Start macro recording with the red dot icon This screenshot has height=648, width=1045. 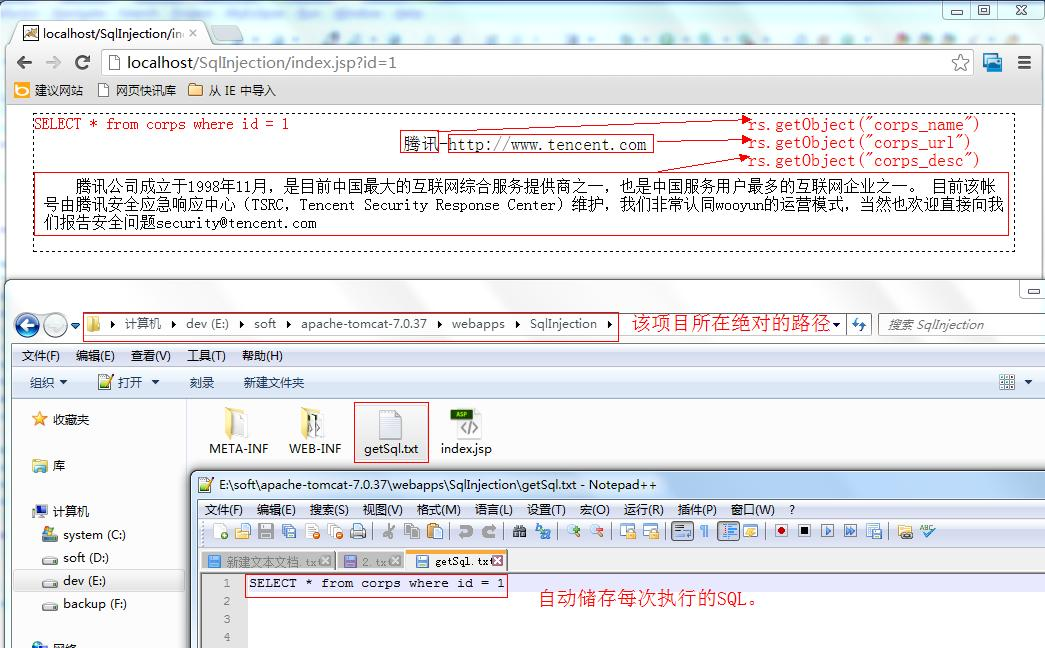coord(782,531)
